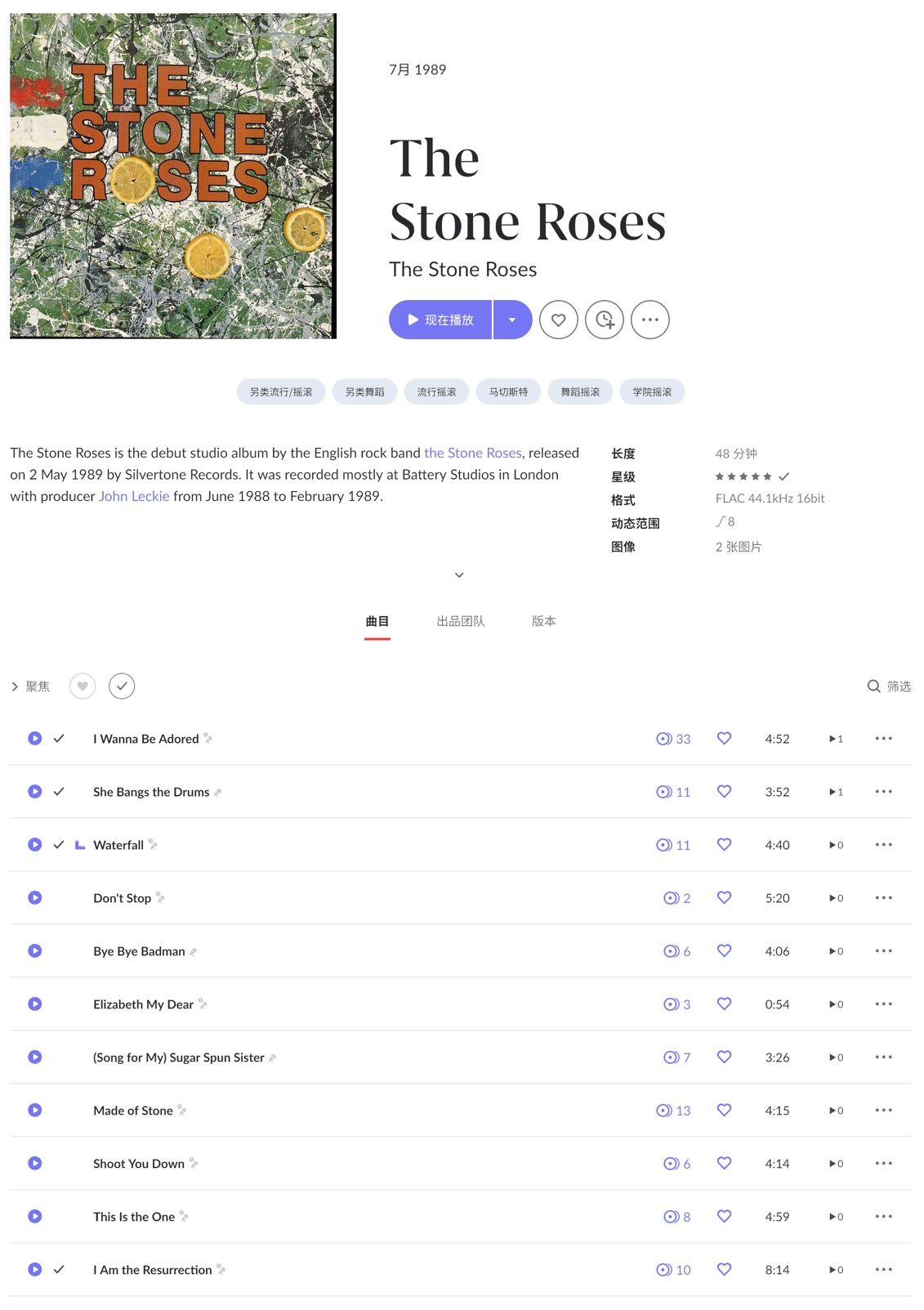Play track Elizabeth My Dear

click(34, 1004)
